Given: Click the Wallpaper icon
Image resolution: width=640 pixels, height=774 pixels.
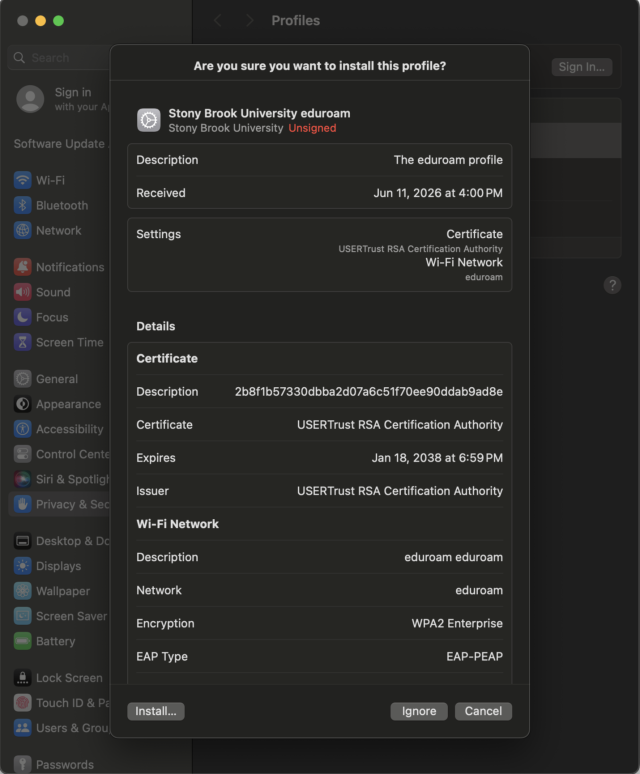Looking at the screenshot, I should tap(22, 591).
